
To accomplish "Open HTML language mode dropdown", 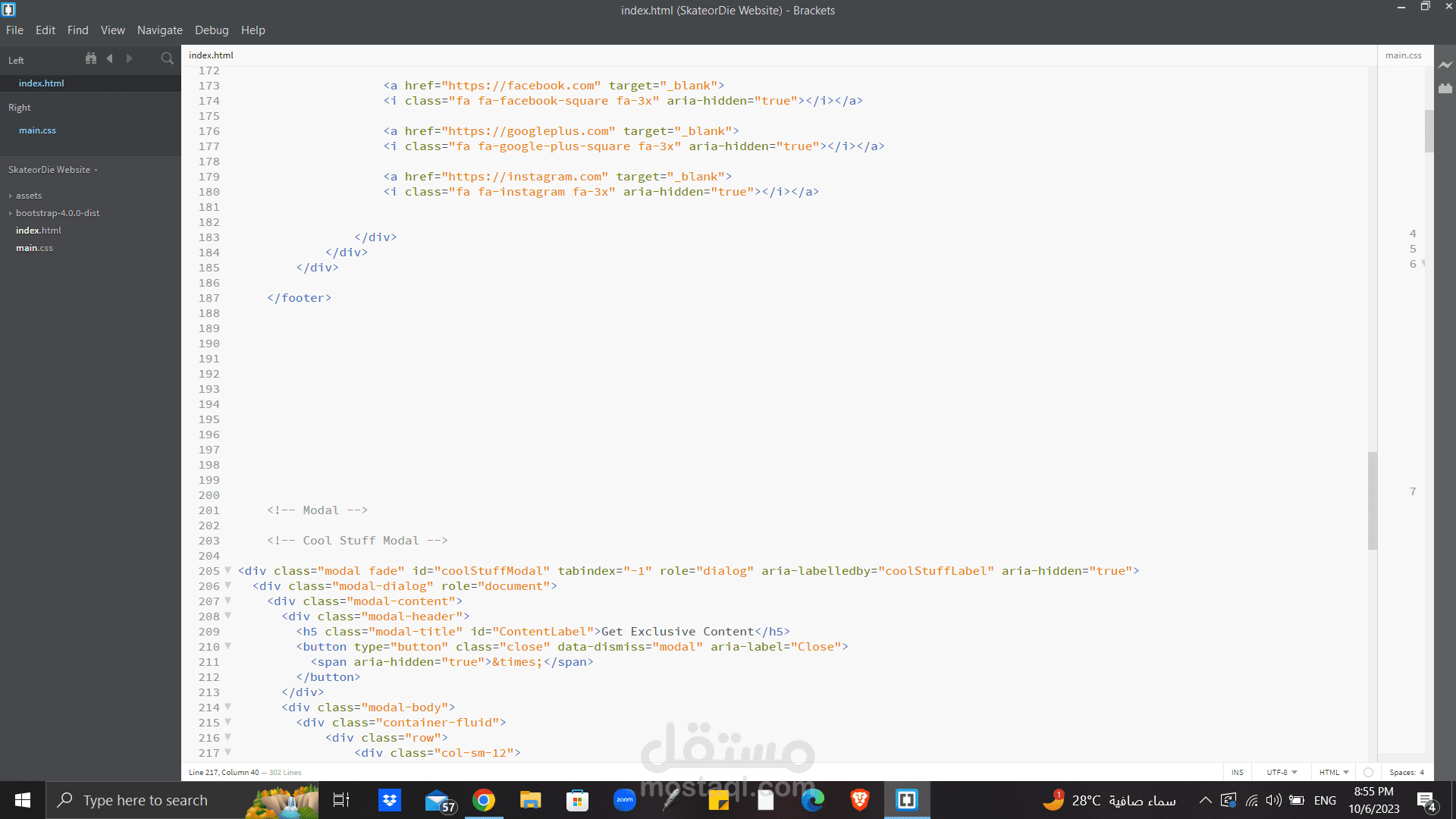I will (1334, 772).
